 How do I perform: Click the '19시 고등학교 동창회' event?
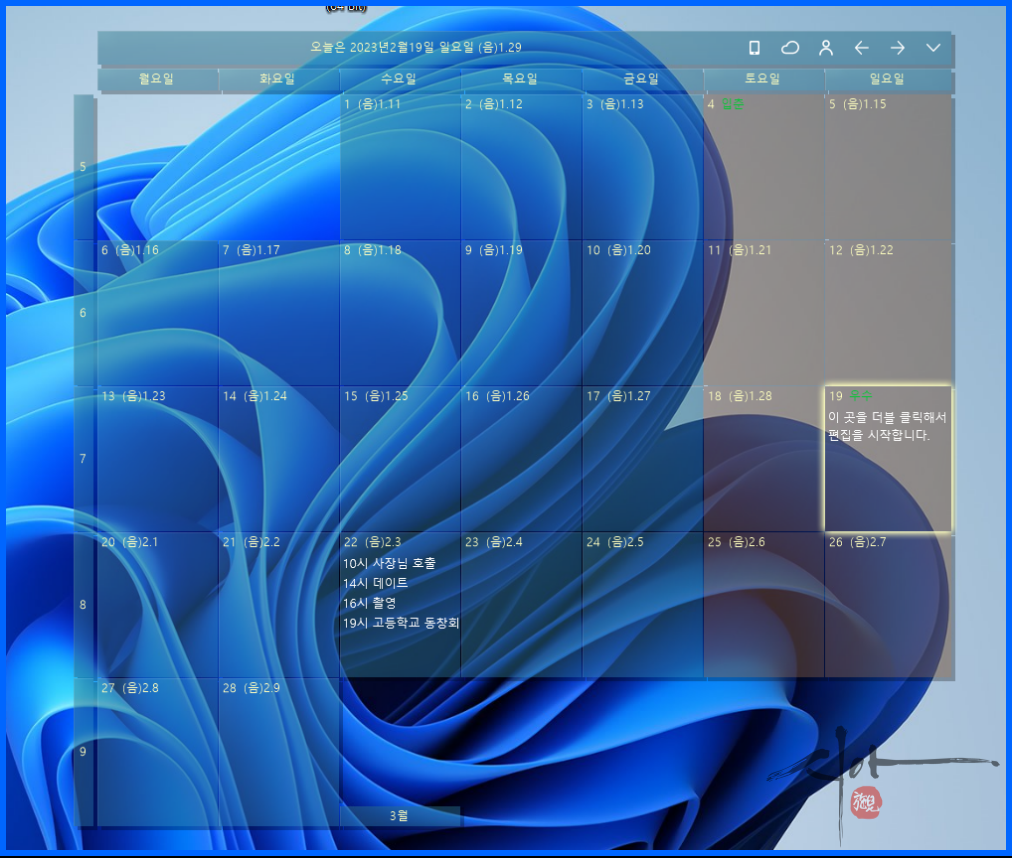[x=401, y=623]
